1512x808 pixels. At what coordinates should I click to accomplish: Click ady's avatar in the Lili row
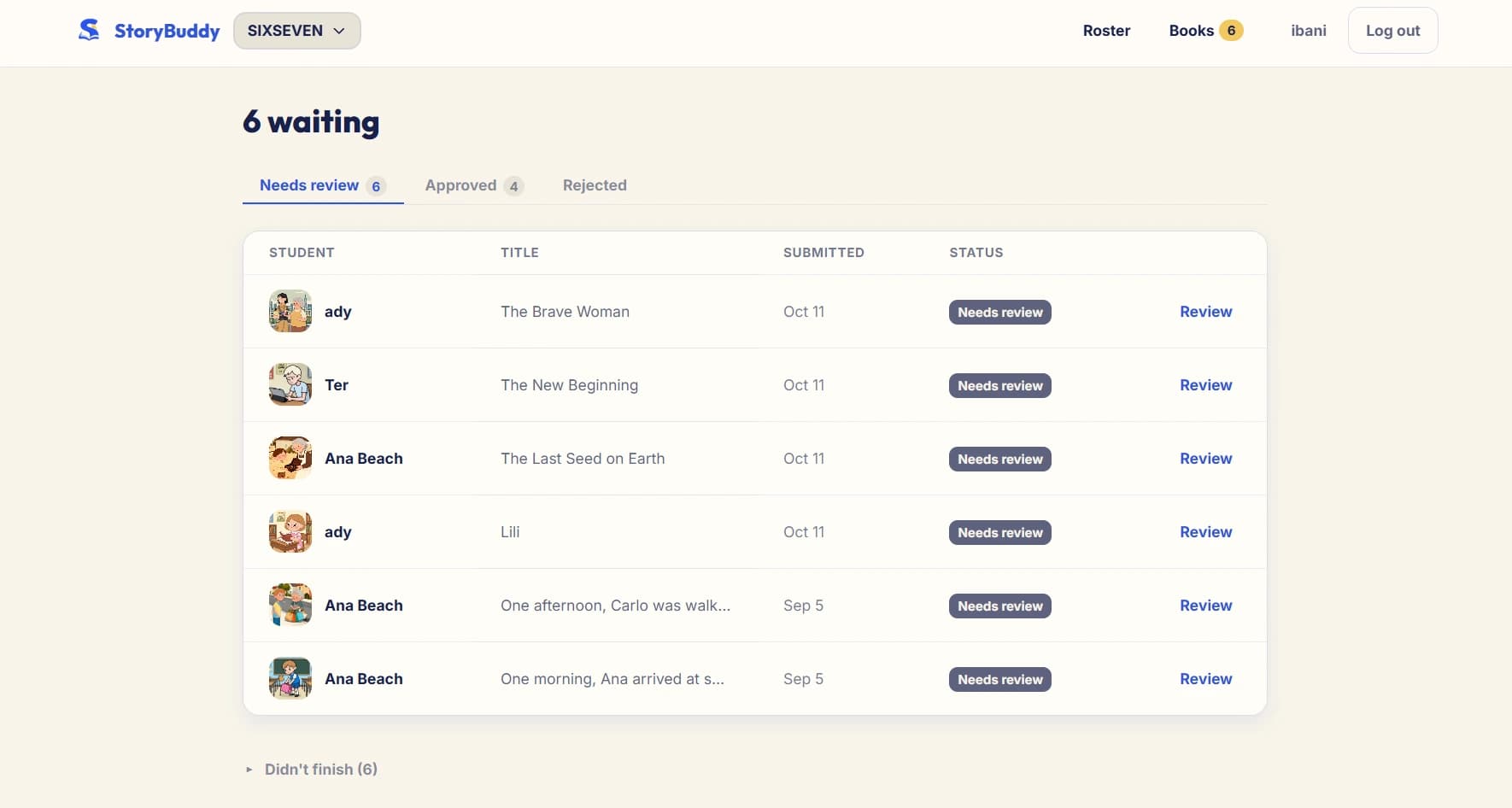tap(290, 531)
